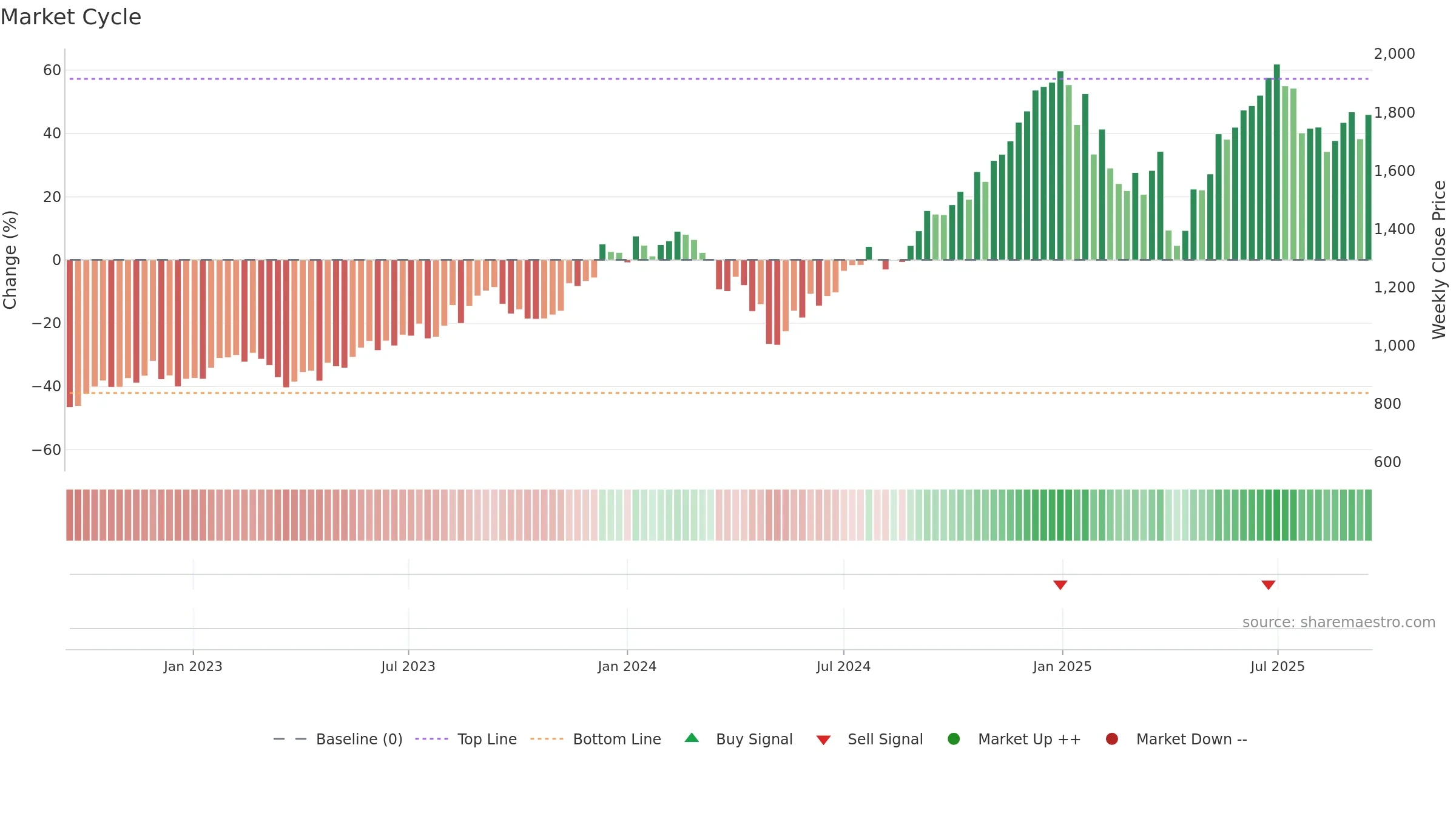
Task: Toggle the Market Up ++ legend entry
Action: [x=1014, y=739]
